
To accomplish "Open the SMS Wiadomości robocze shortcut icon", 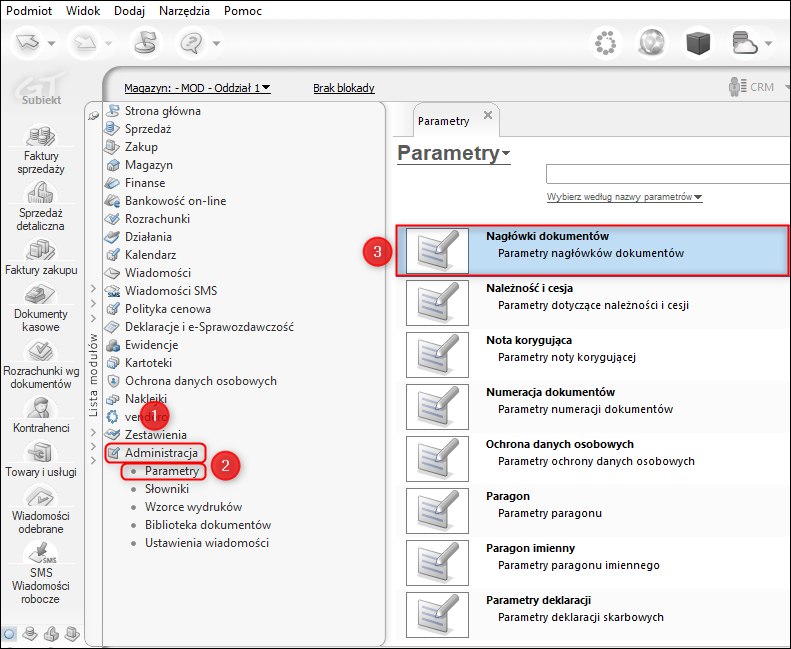I will coord(40,552).
